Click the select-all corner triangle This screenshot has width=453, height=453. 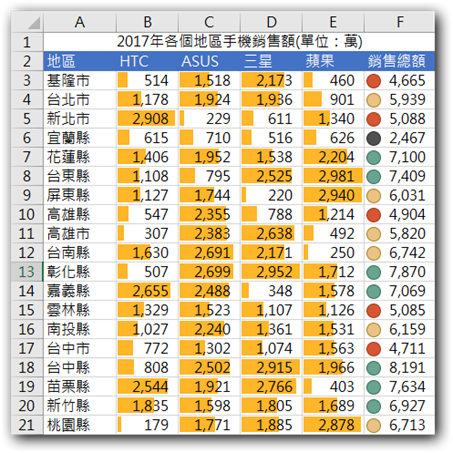tap(34, 23)
